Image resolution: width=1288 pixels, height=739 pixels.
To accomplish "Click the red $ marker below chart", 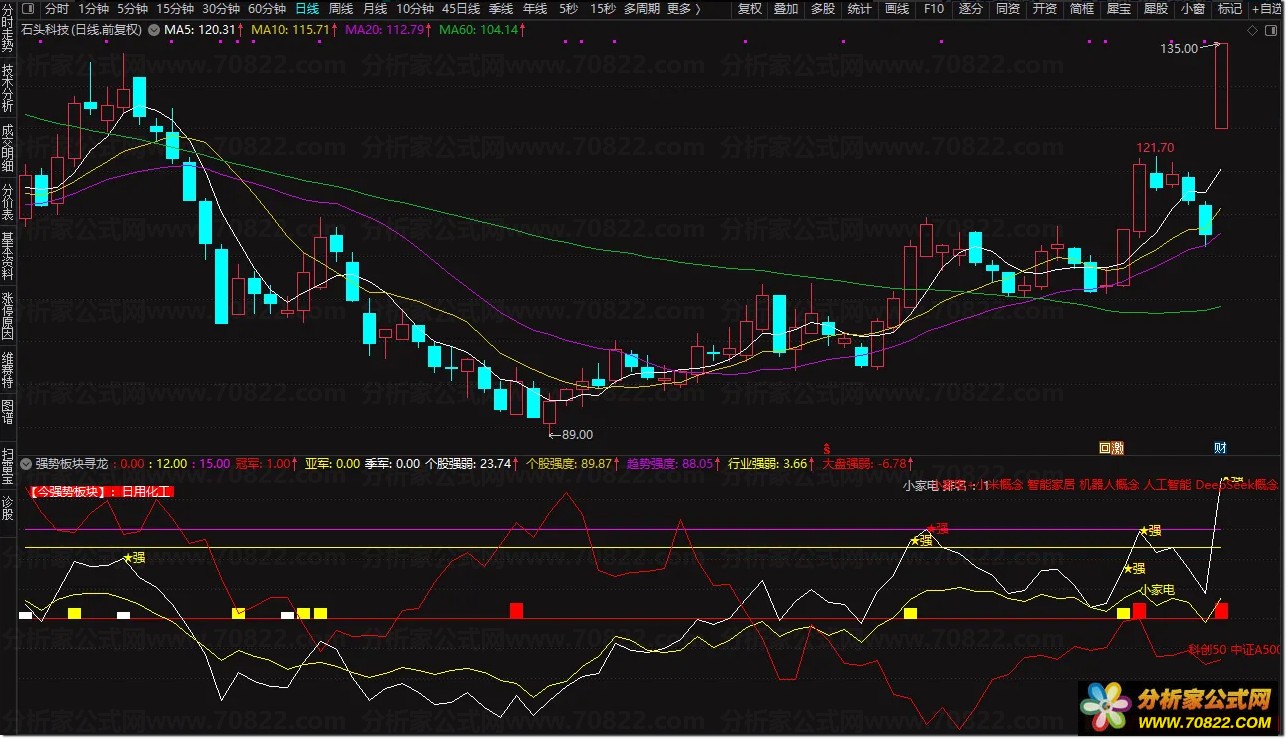I will (x=826, y=447).
